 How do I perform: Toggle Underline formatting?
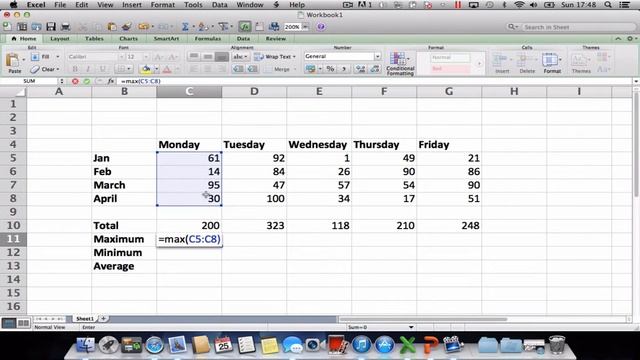(x=102, y=69)
